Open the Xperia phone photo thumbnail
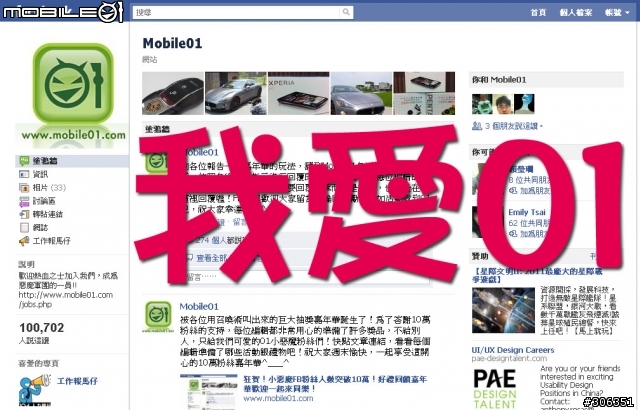This screenshot has width=640, height=410. [298, 93]
